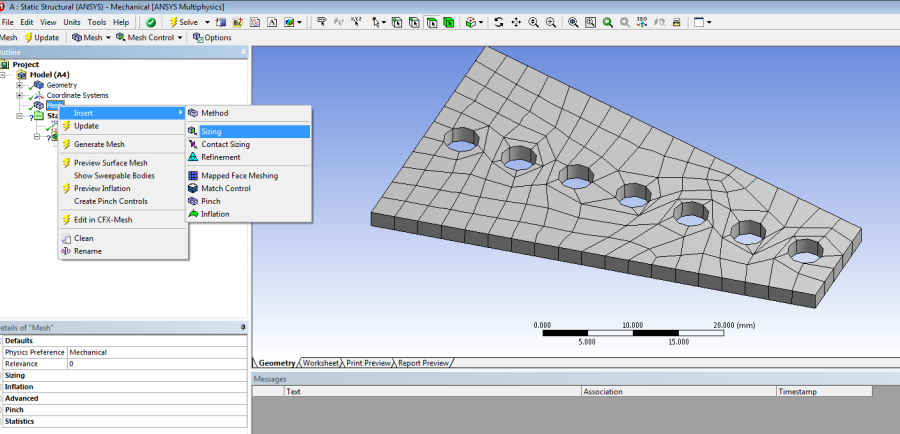900x434 pixels.
Task: Select the Vertex selection filter icon
Action: pyautogui.click(x=397, y=22)
